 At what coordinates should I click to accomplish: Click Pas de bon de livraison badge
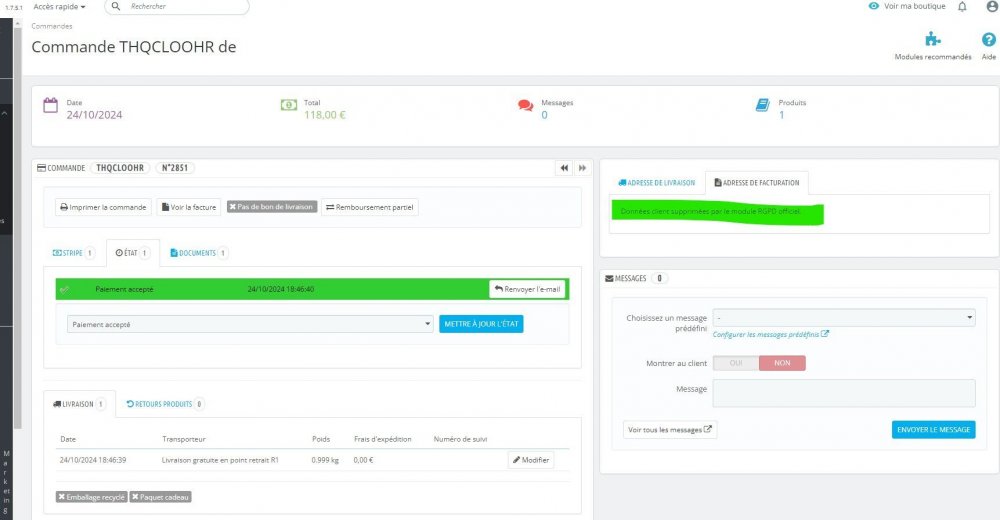272,207
